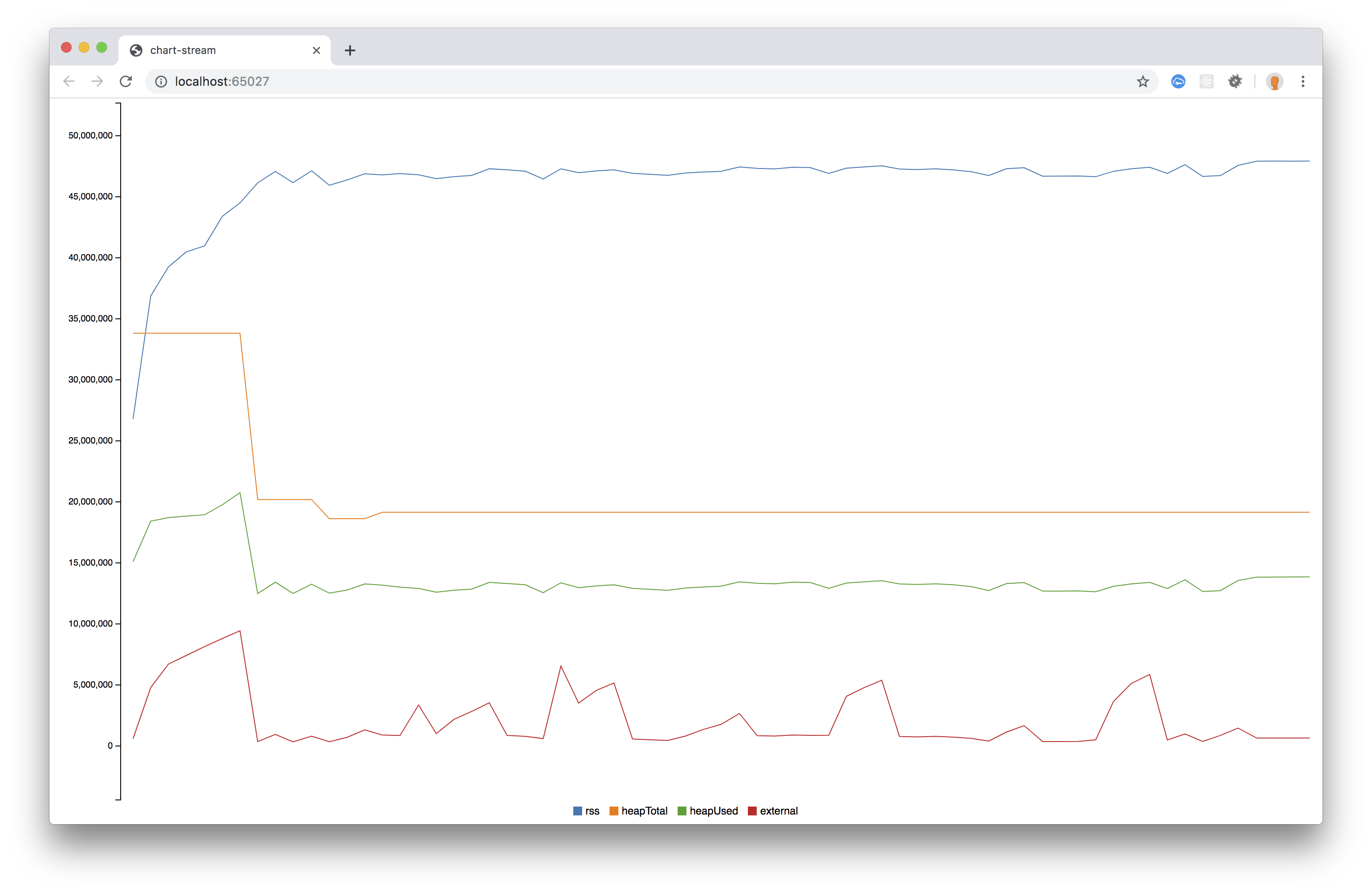This screenshot has width=1372, height=895.
Task: Click the 30,000,000 y-axis label
Action: (91, 379)
